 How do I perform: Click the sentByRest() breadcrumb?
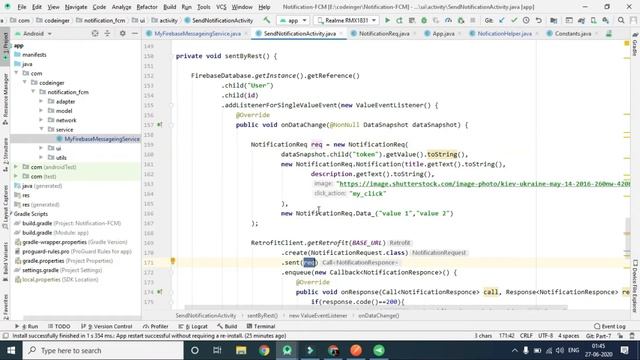point(262,316)
